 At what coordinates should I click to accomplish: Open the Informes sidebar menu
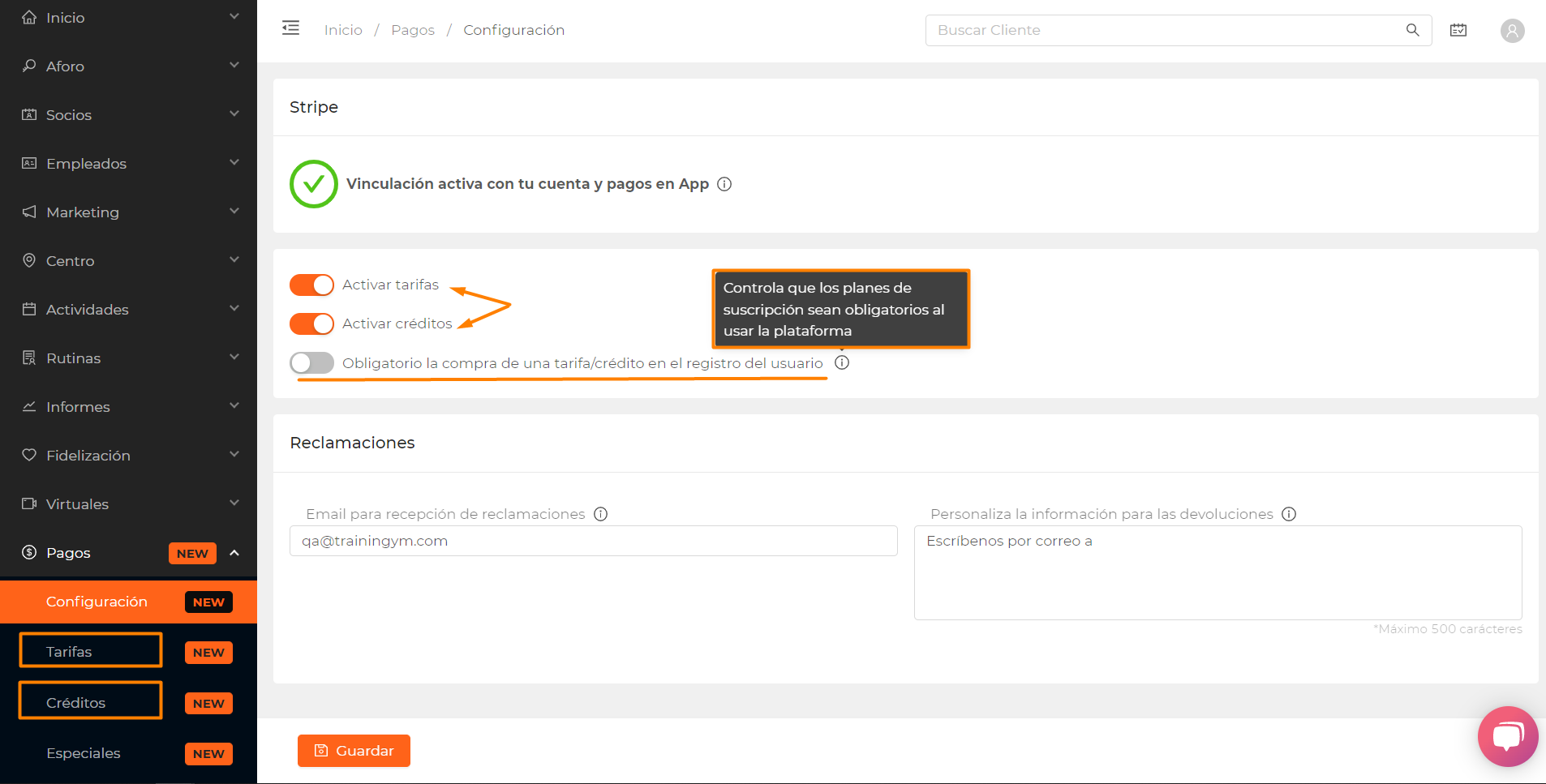point(128,406)
